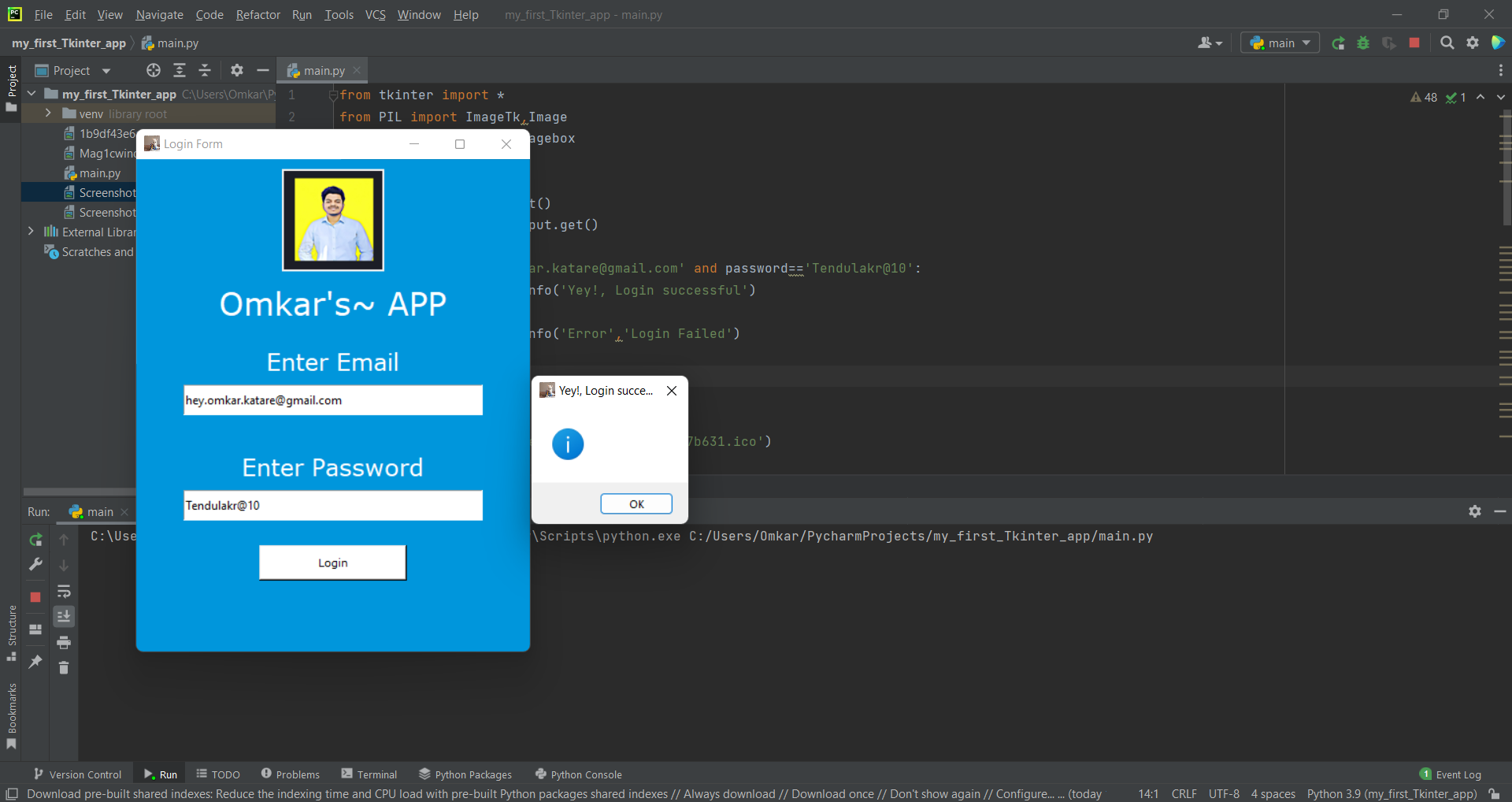The height and width of the screenshot is (802, 1512).
Task: Select the soft-wrap icon in the Run toolbar
Action: 63,592
